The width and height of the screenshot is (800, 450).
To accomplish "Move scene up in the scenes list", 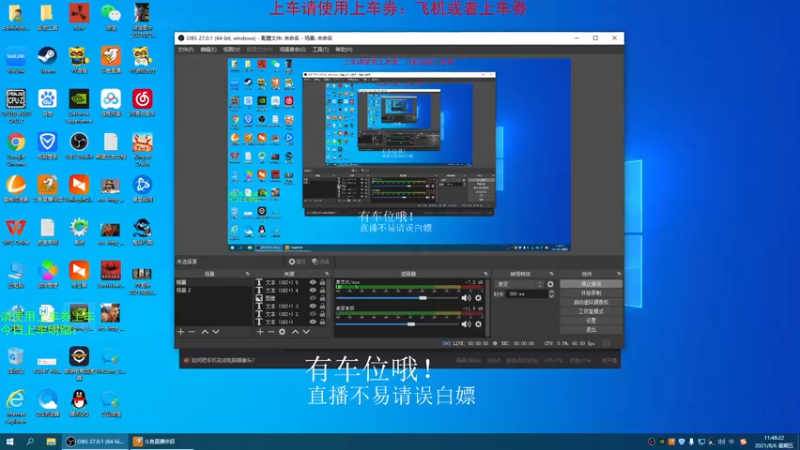I will click(x=205, y=332).
